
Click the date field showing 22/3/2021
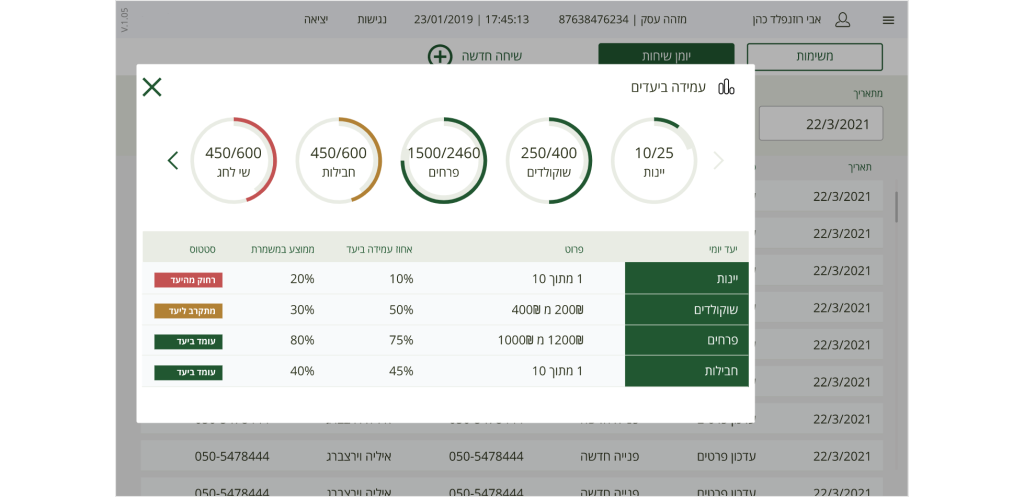pos(820,124)
